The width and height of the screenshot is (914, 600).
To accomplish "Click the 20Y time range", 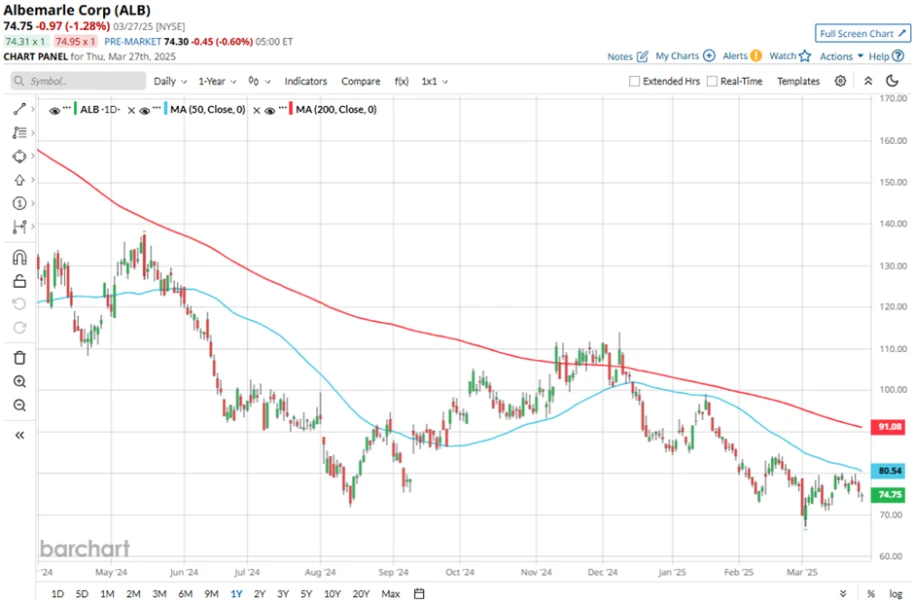I will [x=361, y=594].
